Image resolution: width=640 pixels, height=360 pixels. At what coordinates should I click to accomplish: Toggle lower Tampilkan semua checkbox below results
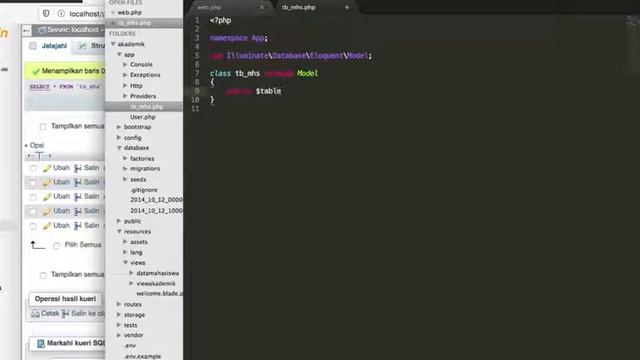point(43,275)
